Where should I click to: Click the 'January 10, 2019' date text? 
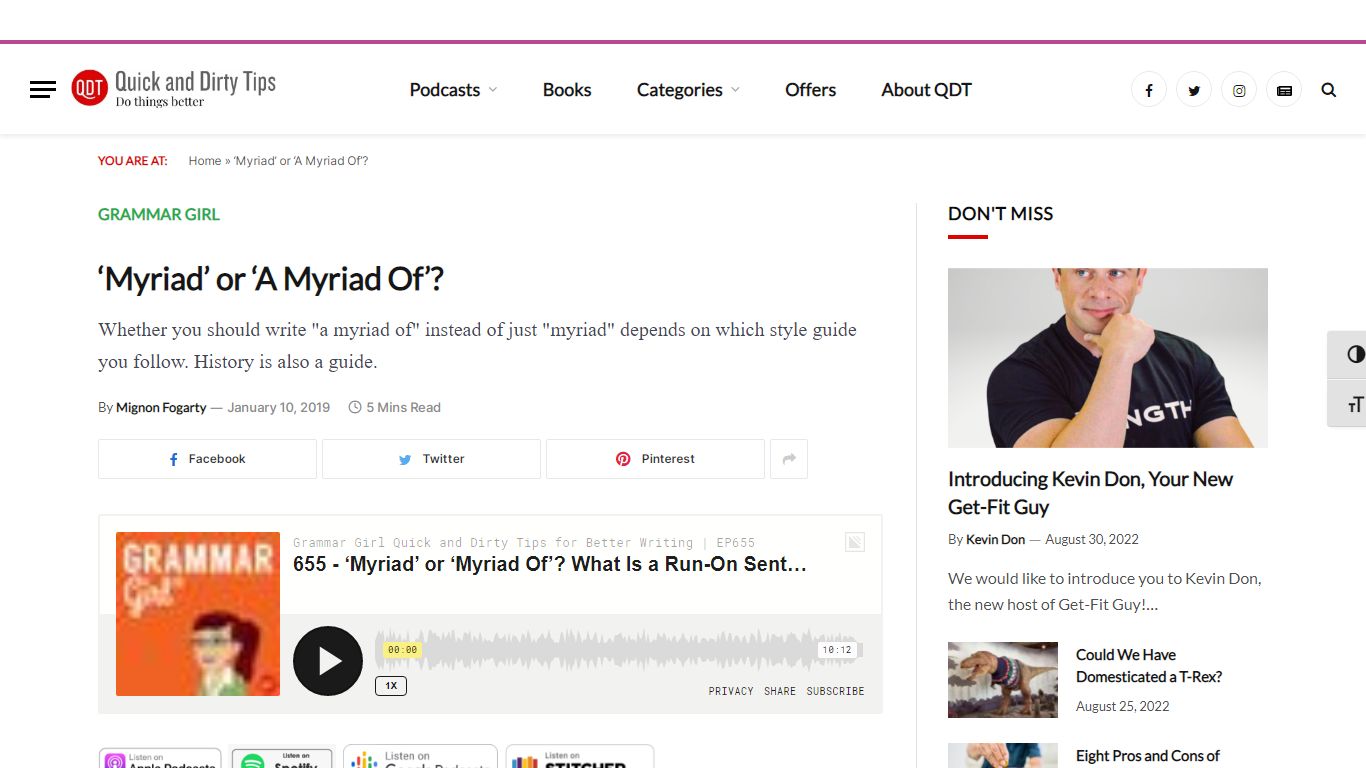pyautogui.click(x=278, y=408)
